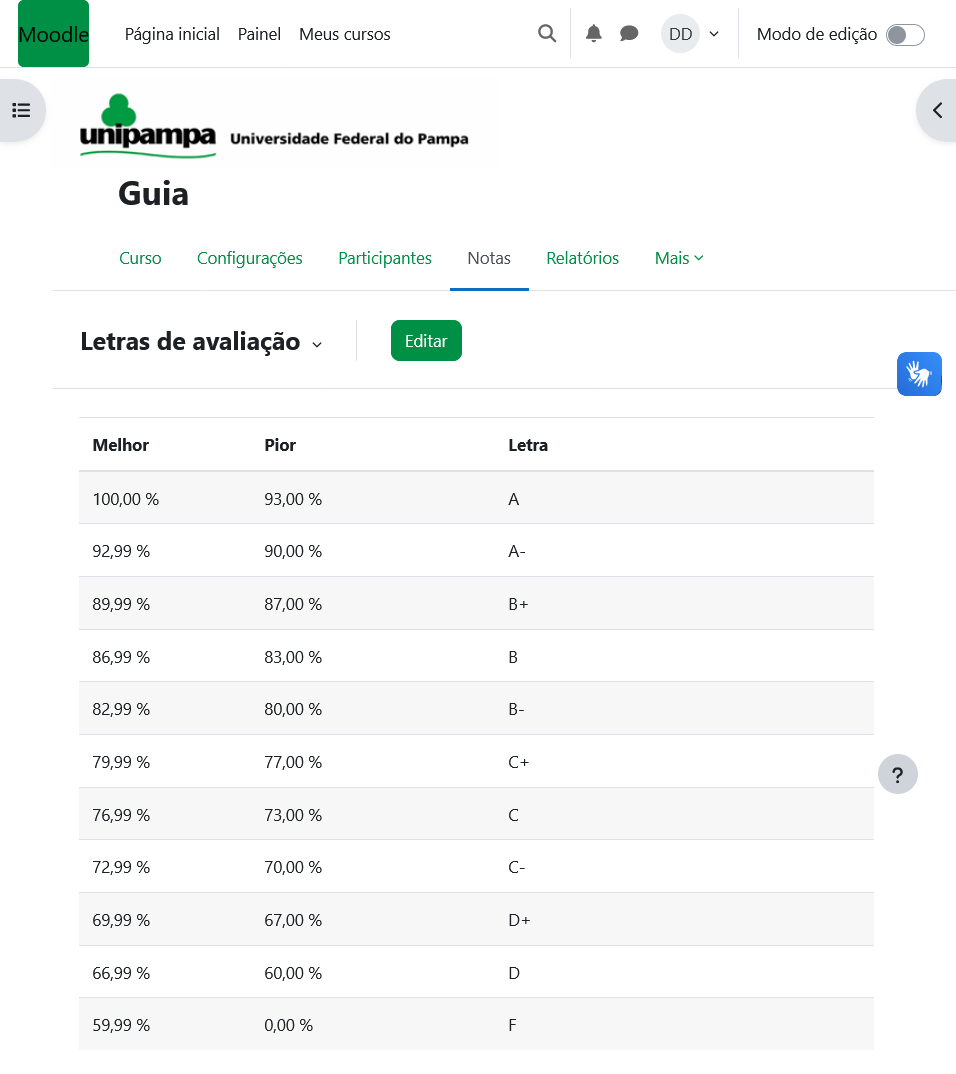The height and width of the screenshot is (1074, 956).
Task: Switch to the Participantes tab
Action: pos(385,258)
